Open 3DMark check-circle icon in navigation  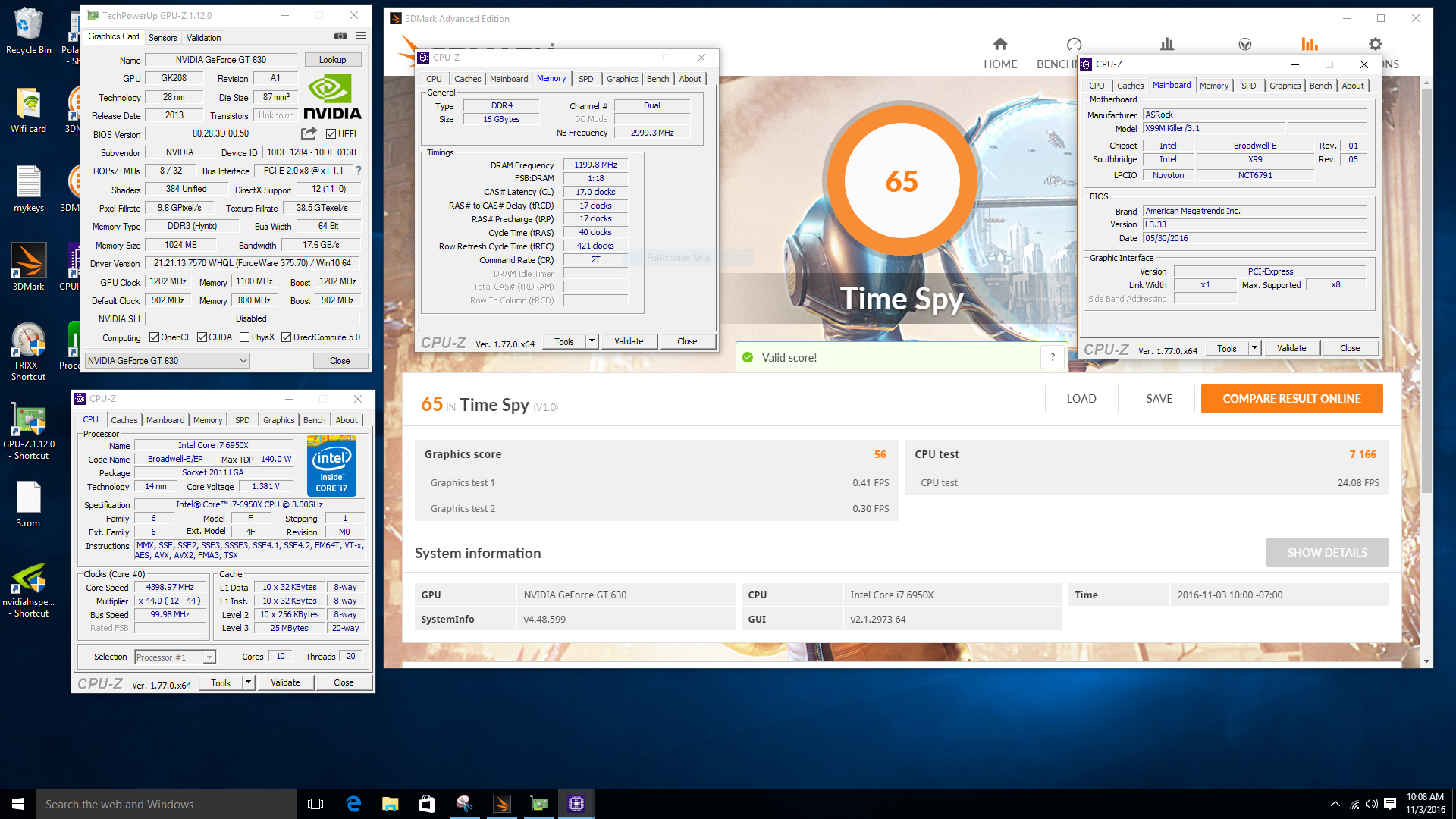click(1245, 44)
